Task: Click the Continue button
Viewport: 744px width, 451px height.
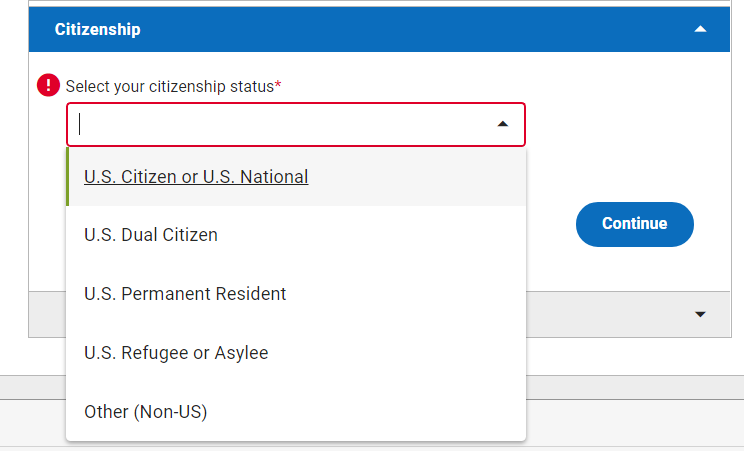Action: point(635,224)
